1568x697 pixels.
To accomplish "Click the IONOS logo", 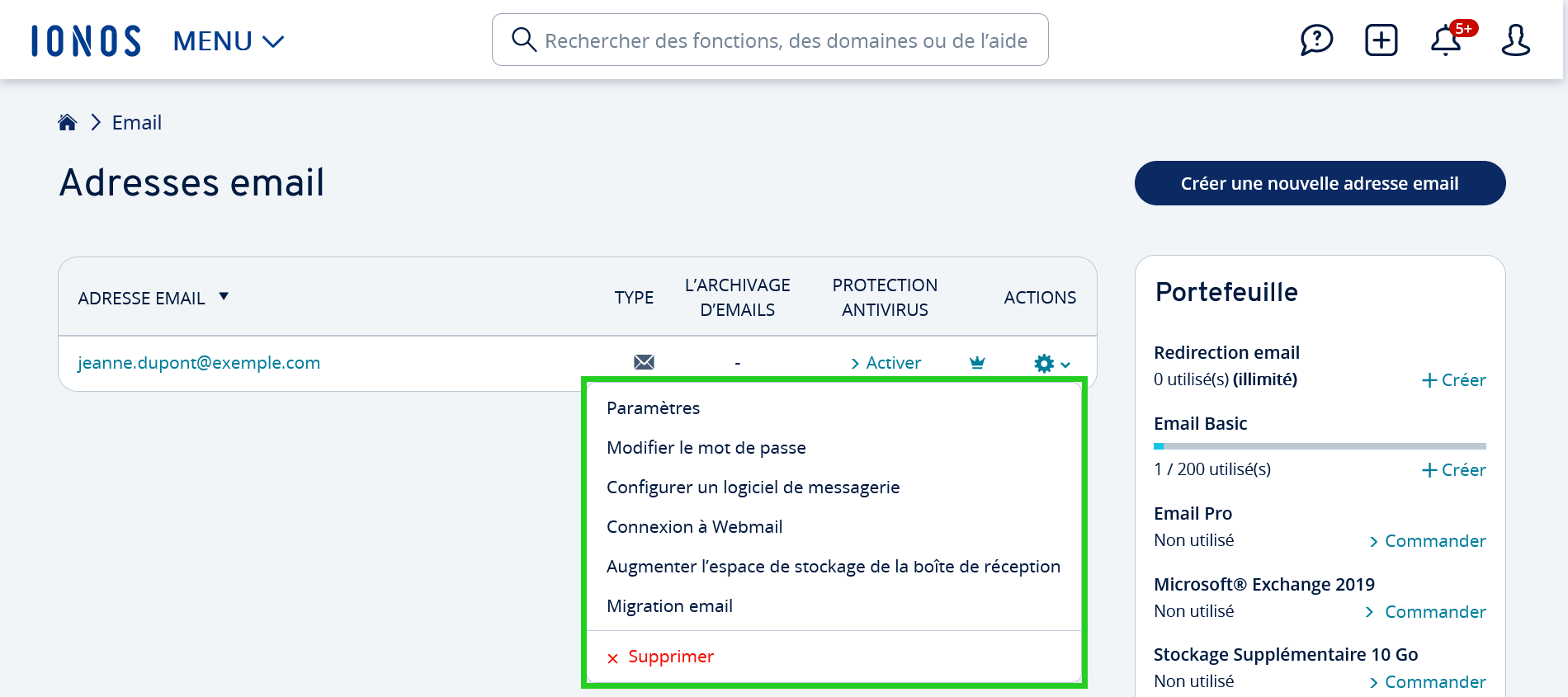I will click(x=86, y=40).
